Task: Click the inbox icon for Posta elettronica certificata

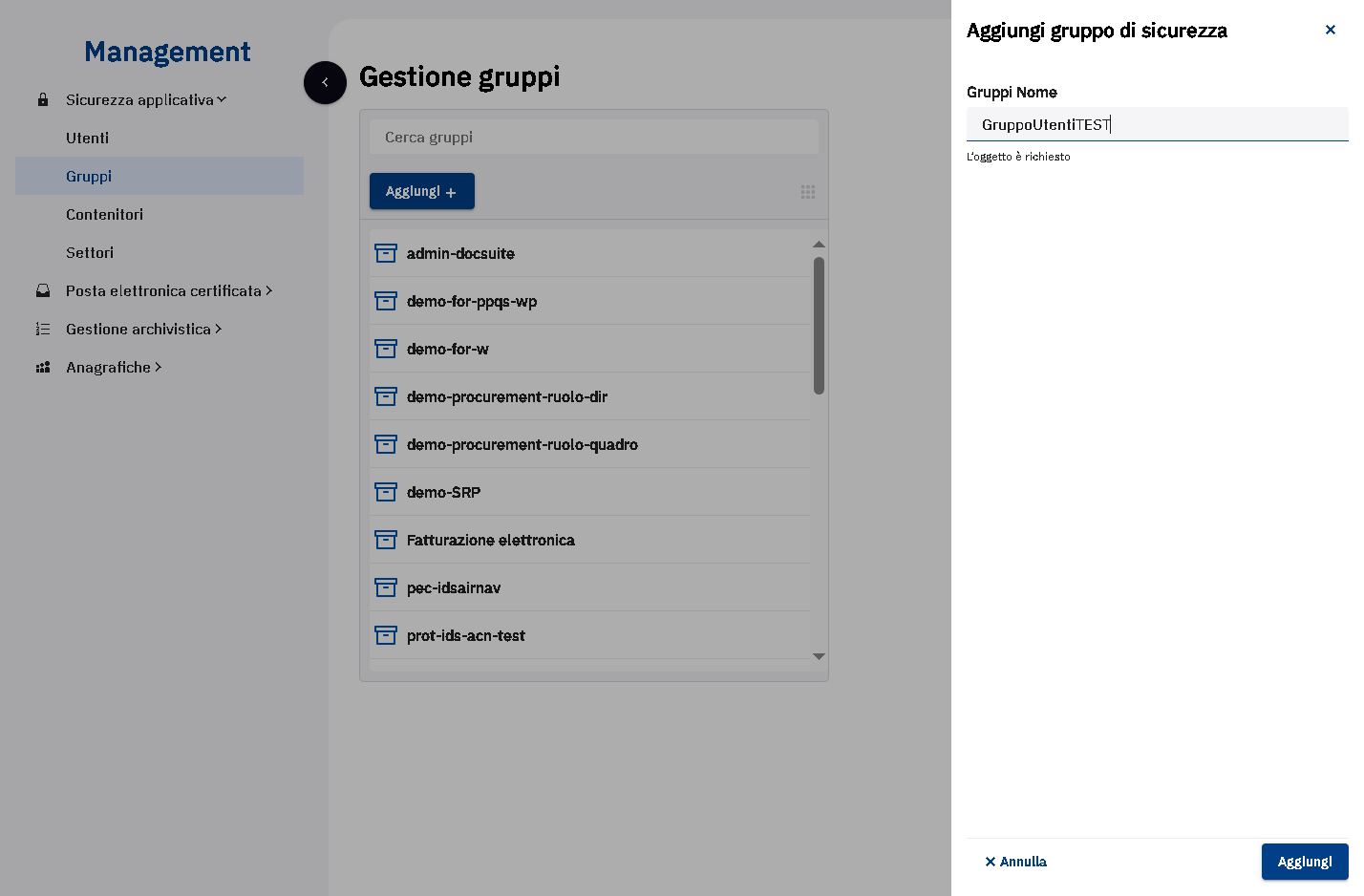Action: pos(43,290)
